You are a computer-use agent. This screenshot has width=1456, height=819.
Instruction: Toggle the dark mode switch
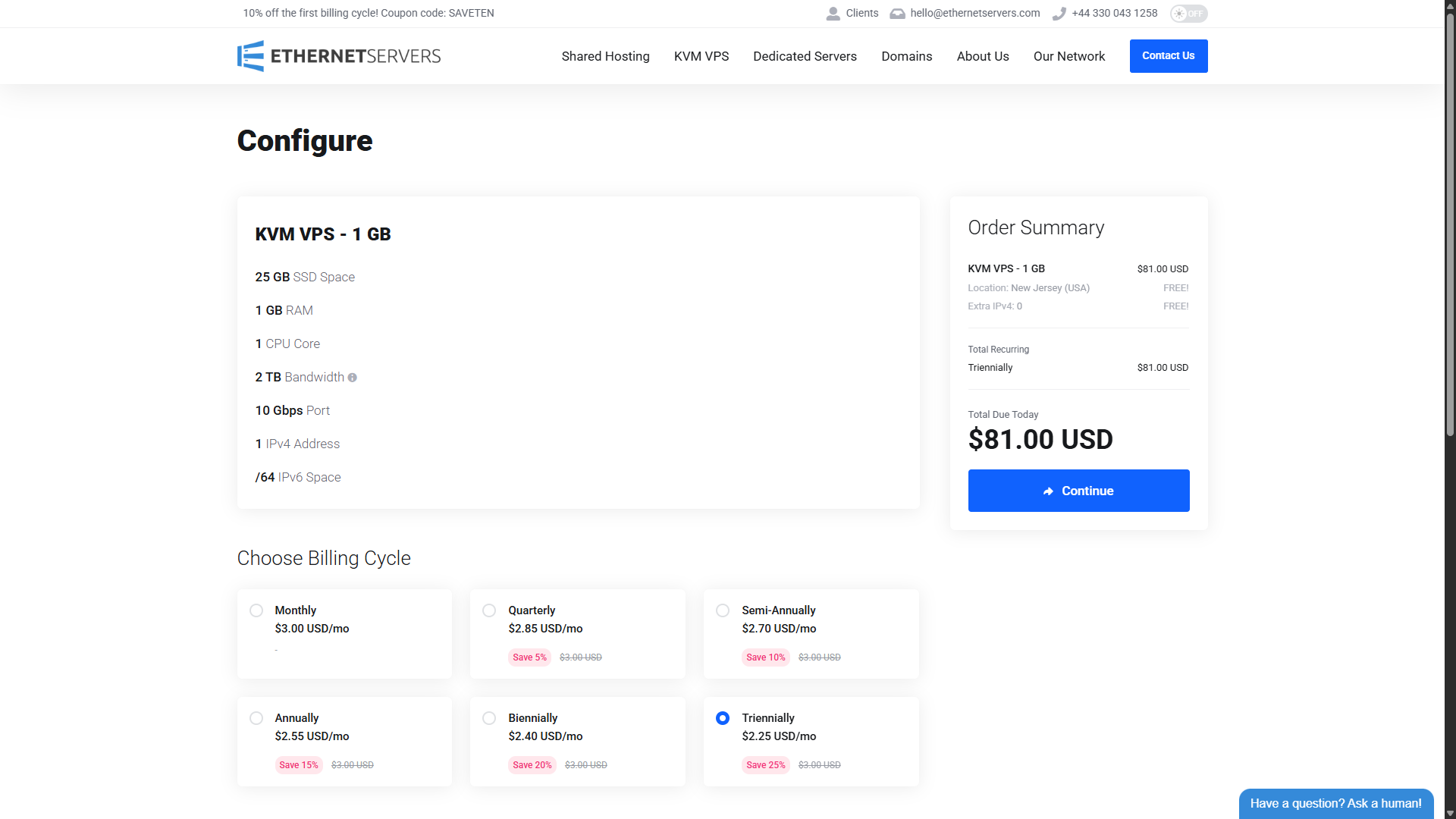(x=1188, y=14)
